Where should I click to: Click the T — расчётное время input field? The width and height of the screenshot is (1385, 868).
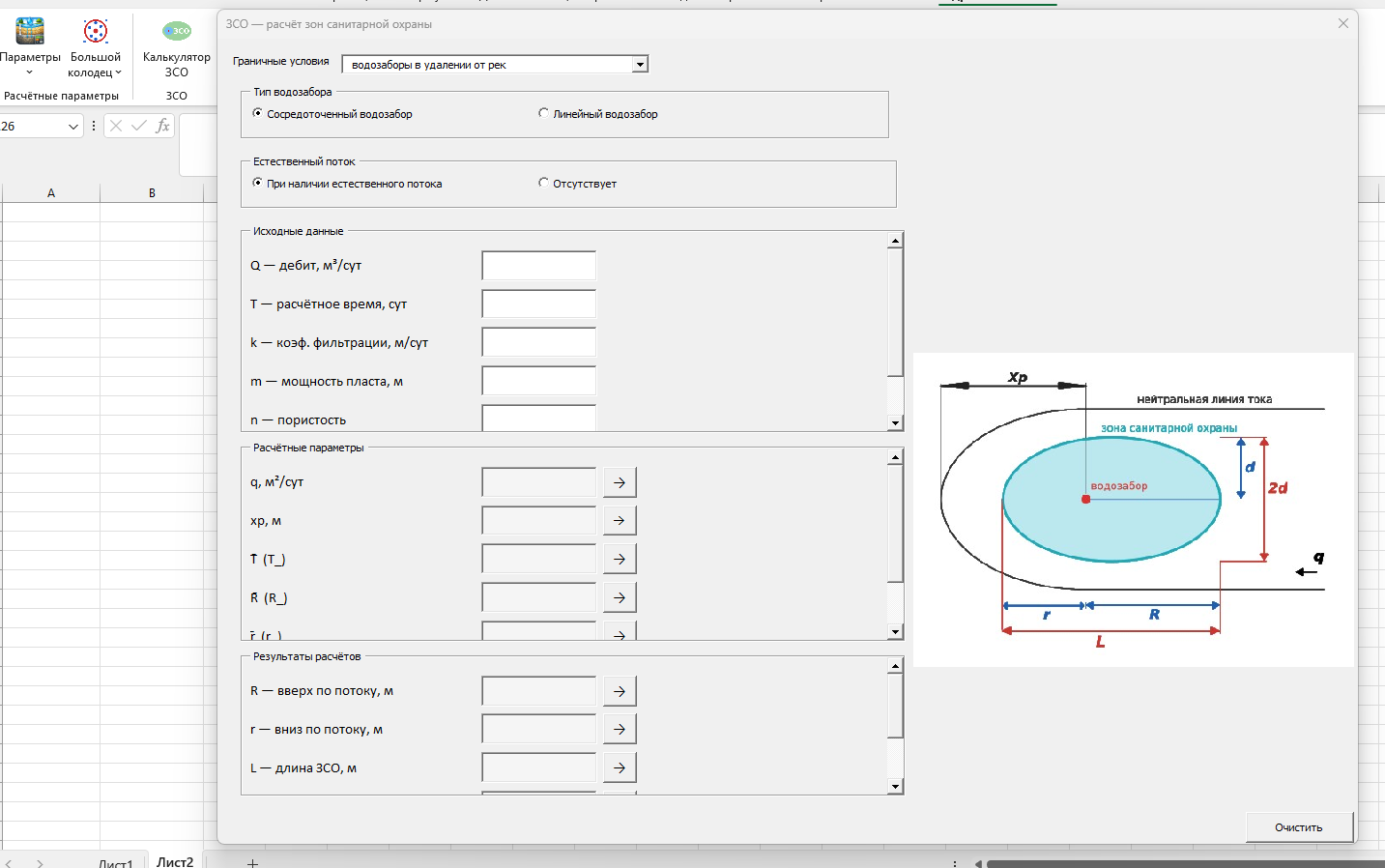coord(539,304)
